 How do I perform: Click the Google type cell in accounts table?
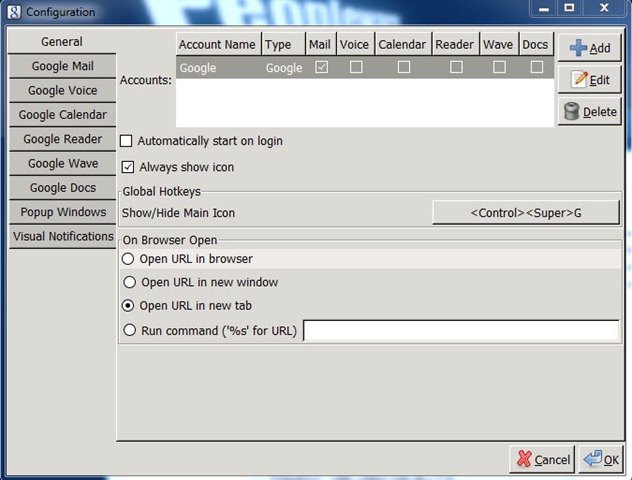[284, 68]
